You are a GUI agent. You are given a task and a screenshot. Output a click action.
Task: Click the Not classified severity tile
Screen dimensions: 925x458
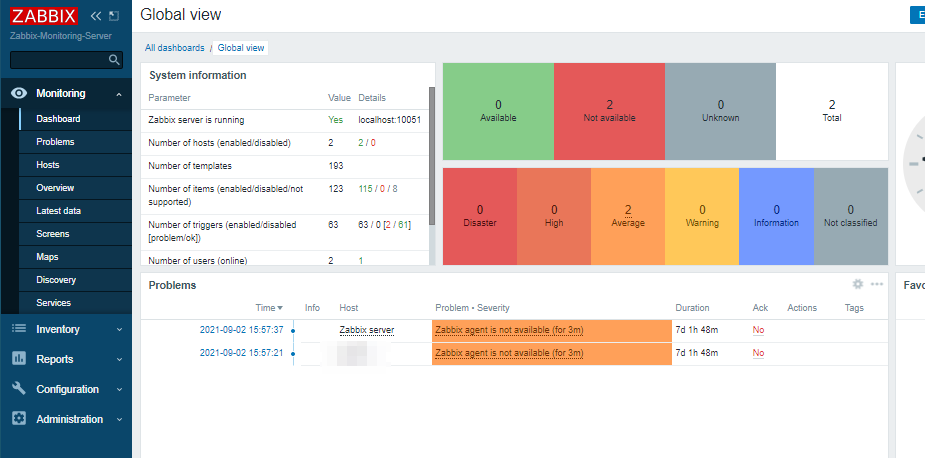(x=851, y=217)
